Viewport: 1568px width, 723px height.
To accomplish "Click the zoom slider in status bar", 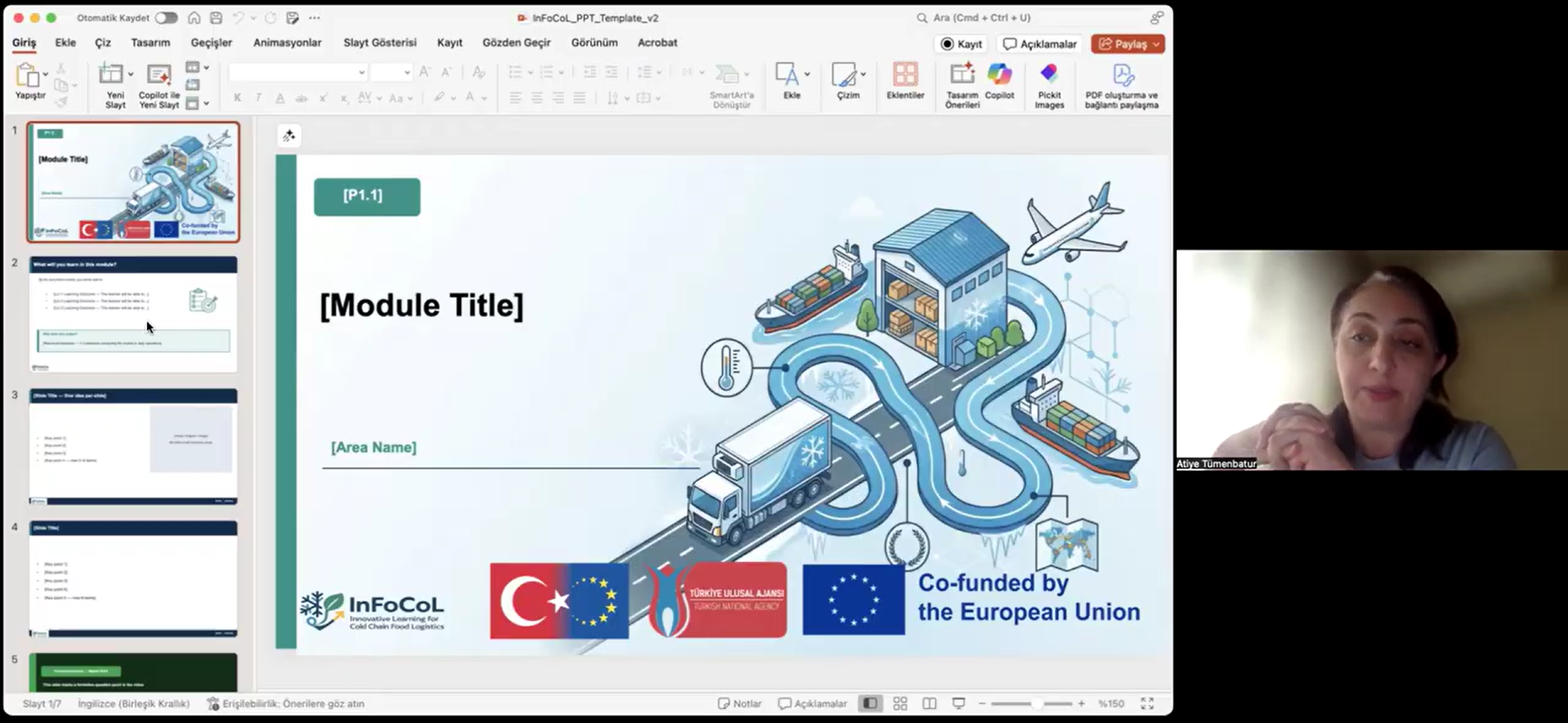I will [x=1031, y=703].
